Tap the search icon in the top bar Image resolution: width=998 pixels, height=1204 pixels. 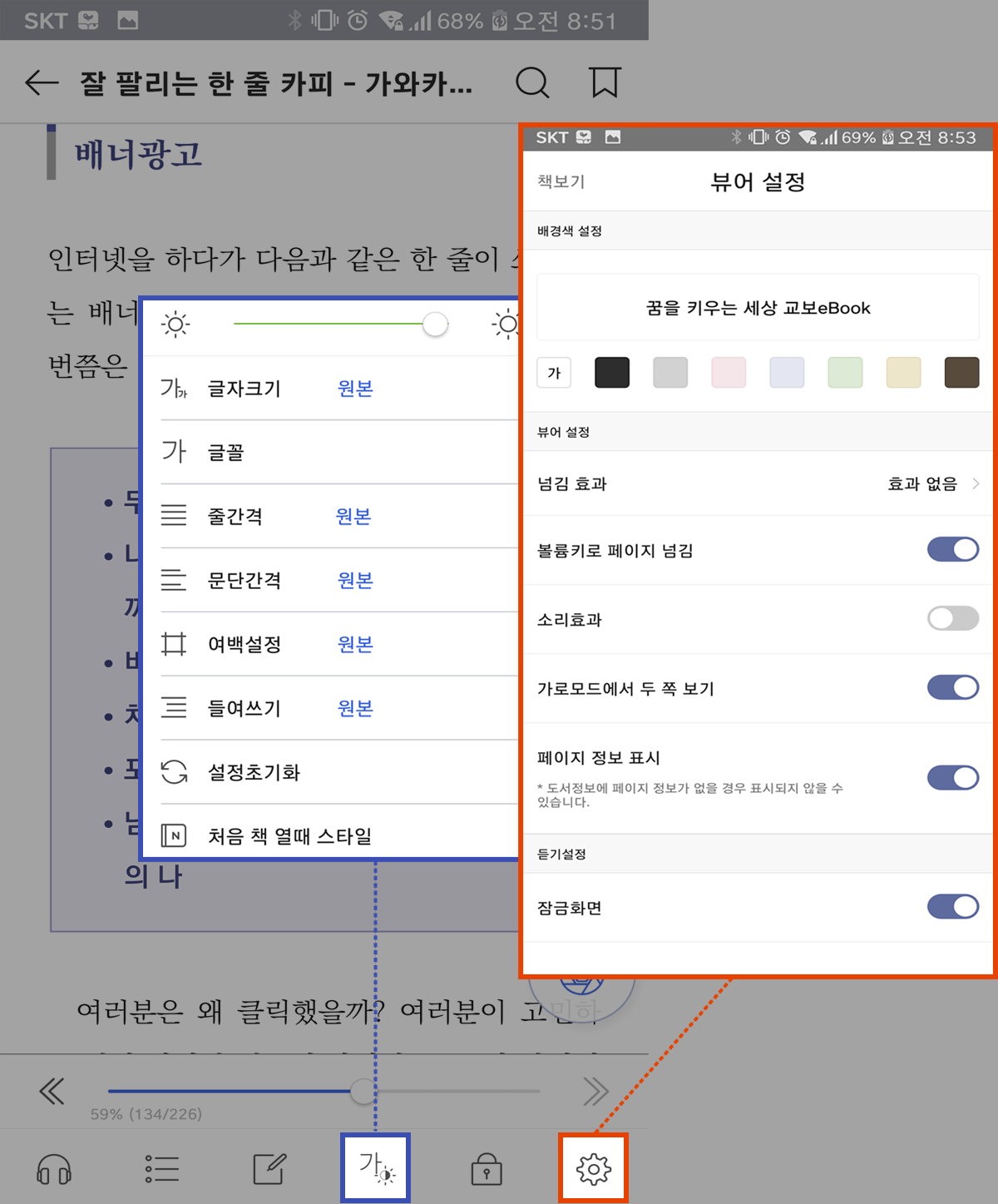pyautogui.click(x=532, y=82)
